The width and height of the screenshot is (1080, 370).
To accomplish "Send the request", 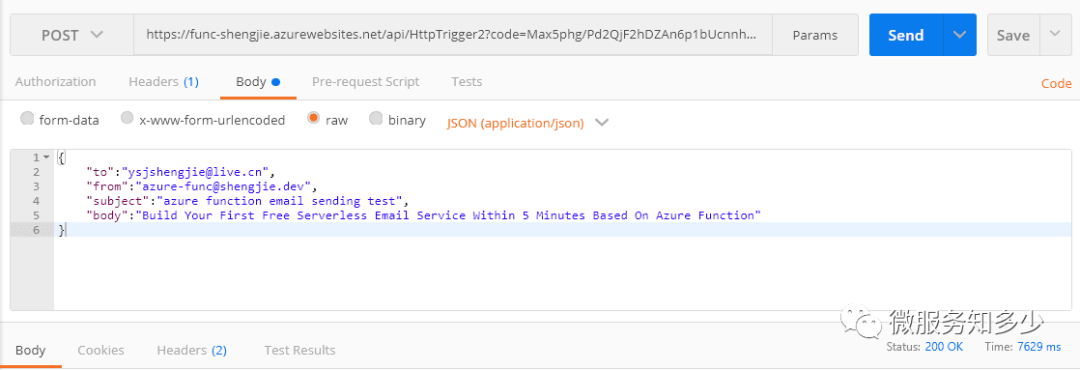I will (x=906, y=35).
